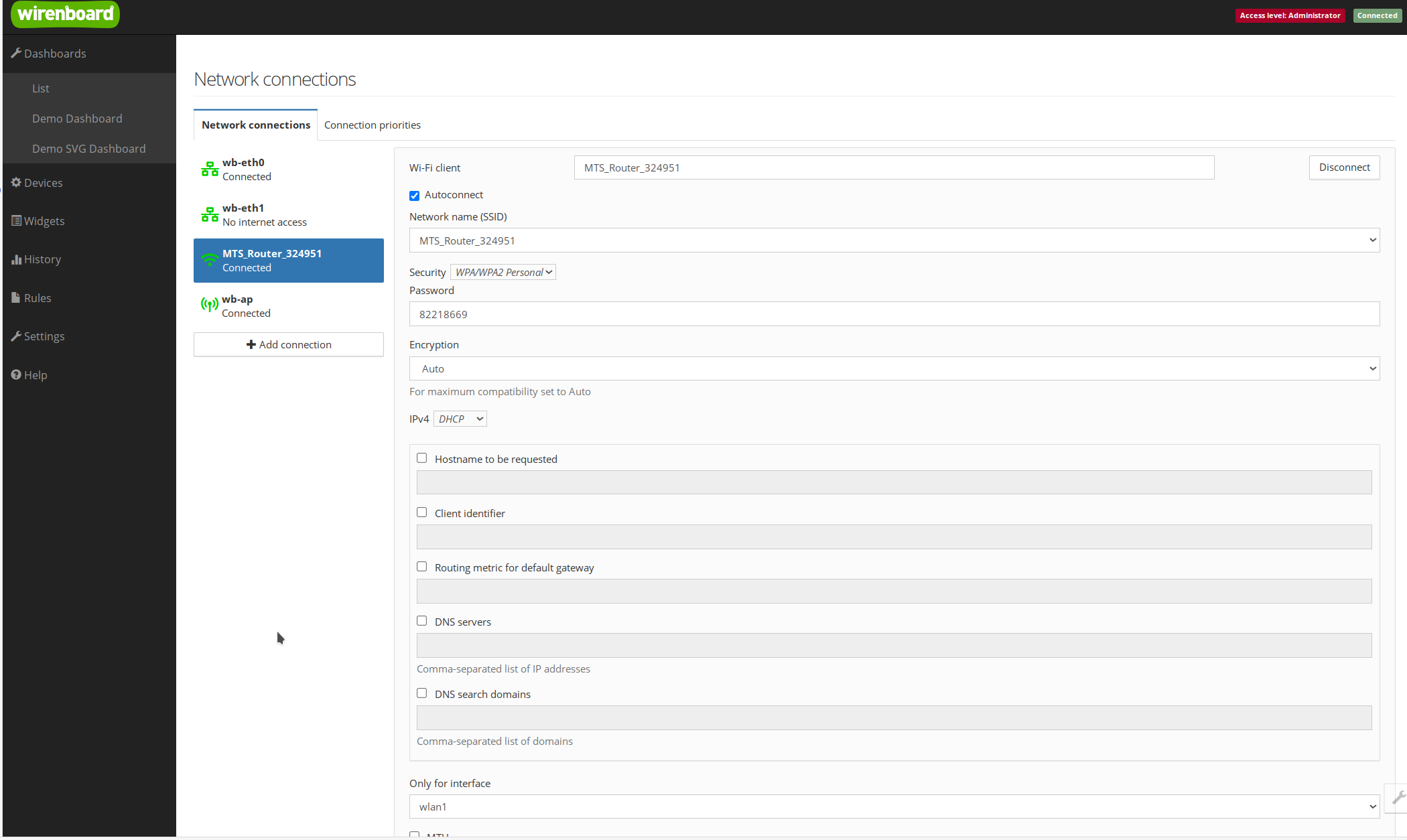Select the wb-eth0 connection

coord(289,169)
